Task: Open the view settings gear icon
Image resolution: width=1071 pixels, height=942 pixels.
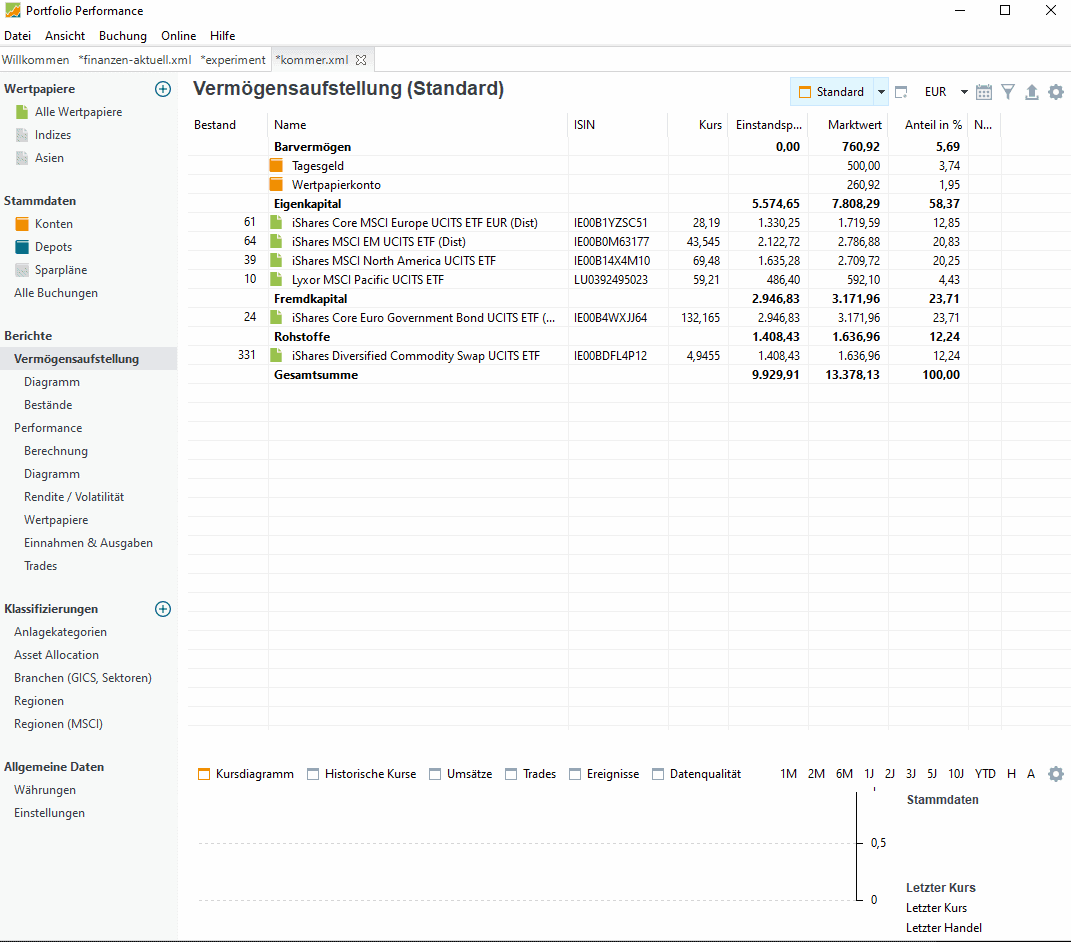Action: coord(1056,92)
